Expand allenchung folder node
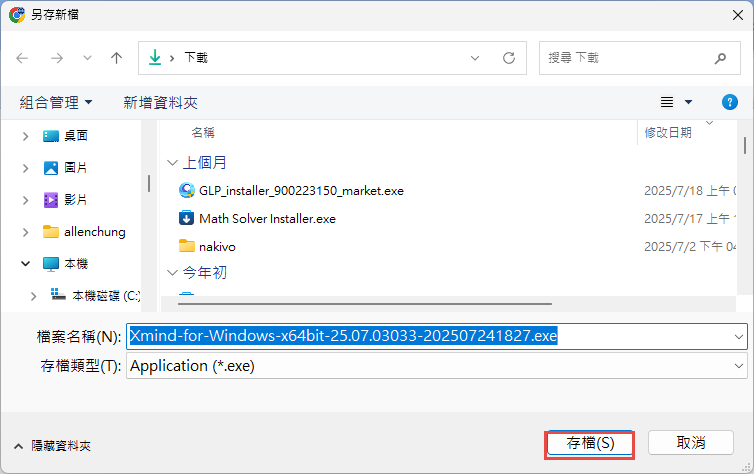The width and height of the screenshot is (754, 474). 25,233
